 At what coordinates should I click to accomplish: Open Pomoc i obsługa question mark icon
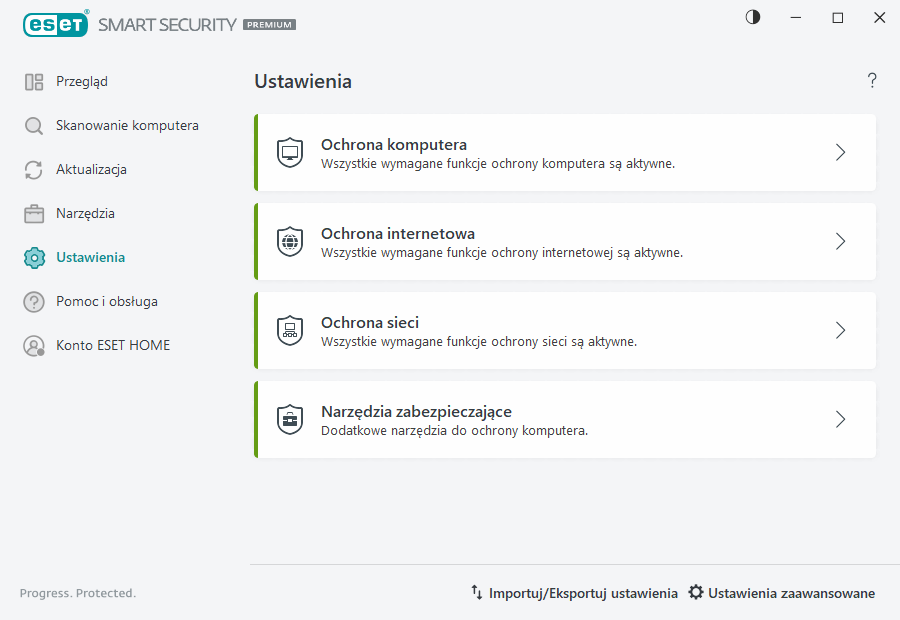[33, 301]
